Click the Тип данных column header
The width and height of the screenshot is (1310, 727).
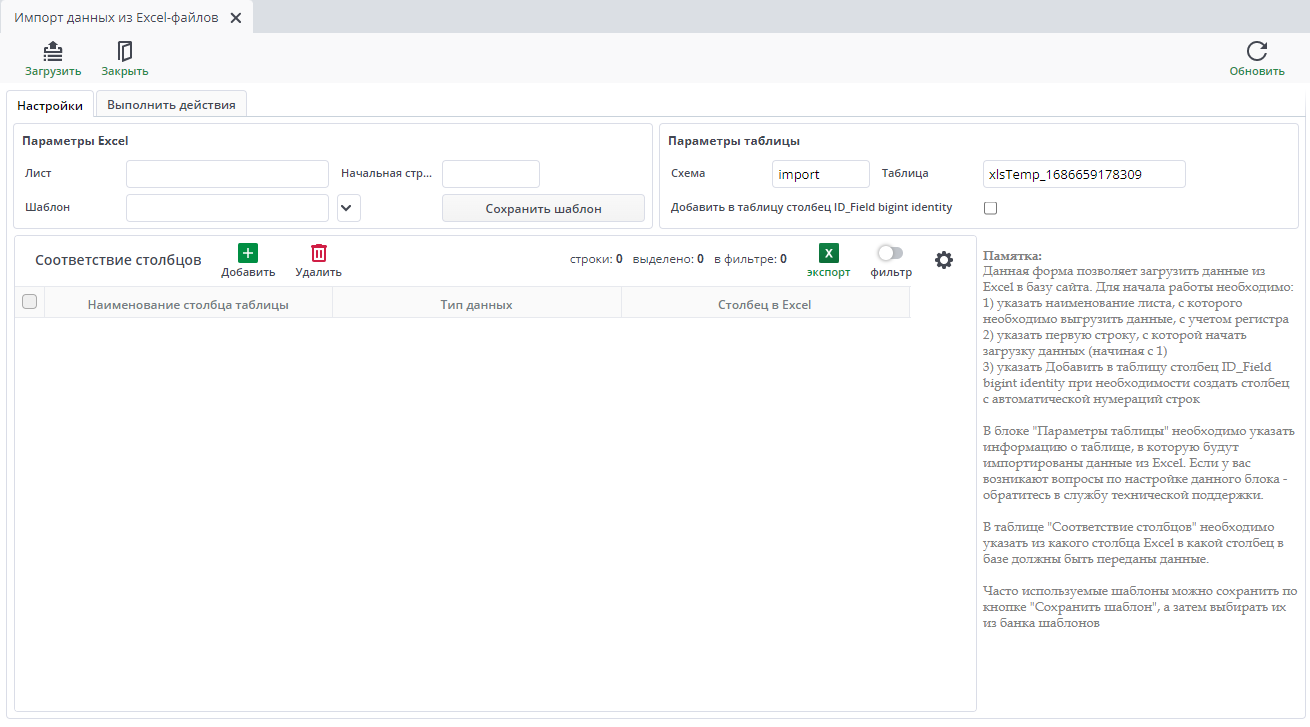477,304
